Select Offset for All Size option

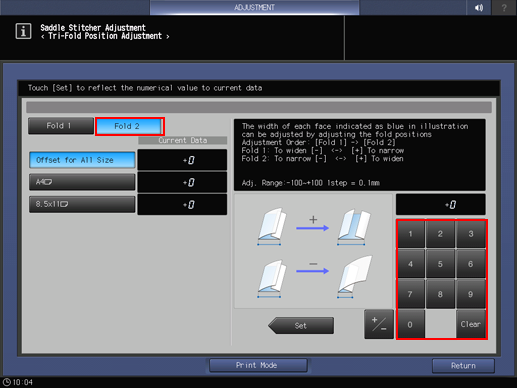[82, 160]
